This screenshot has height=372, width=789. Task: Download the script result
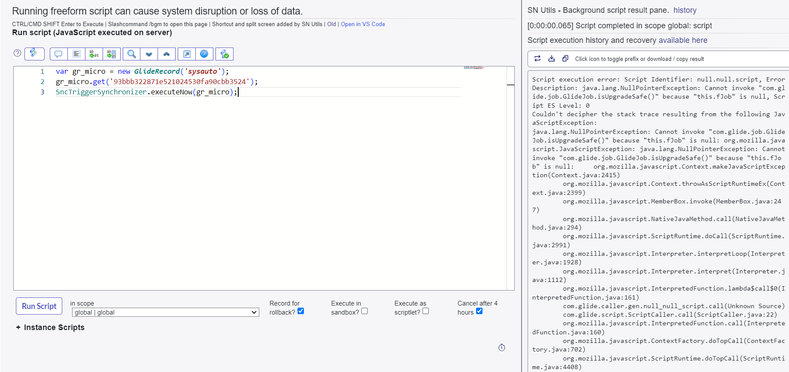[x=551, y=59]
